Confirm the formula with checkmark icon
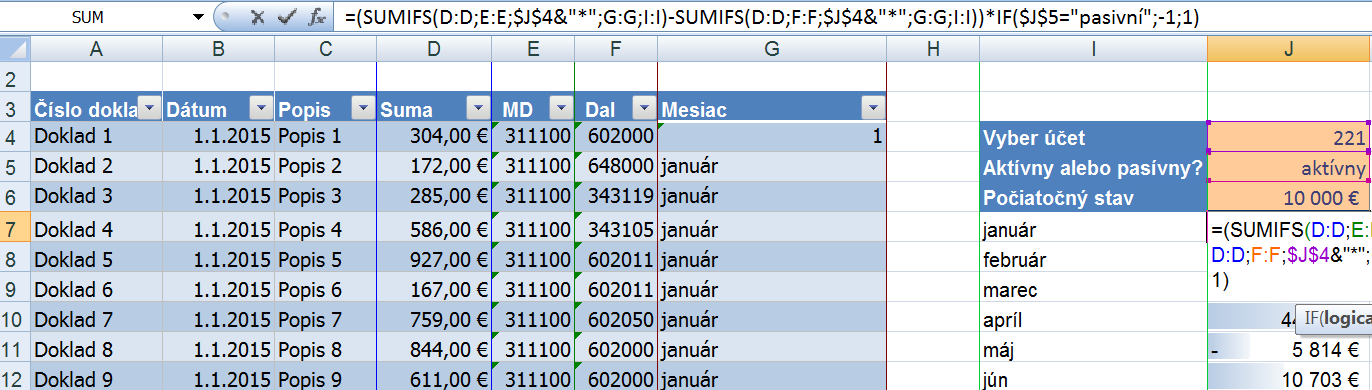The height and width of the screenshot is (390, 1372). (288, 17)
